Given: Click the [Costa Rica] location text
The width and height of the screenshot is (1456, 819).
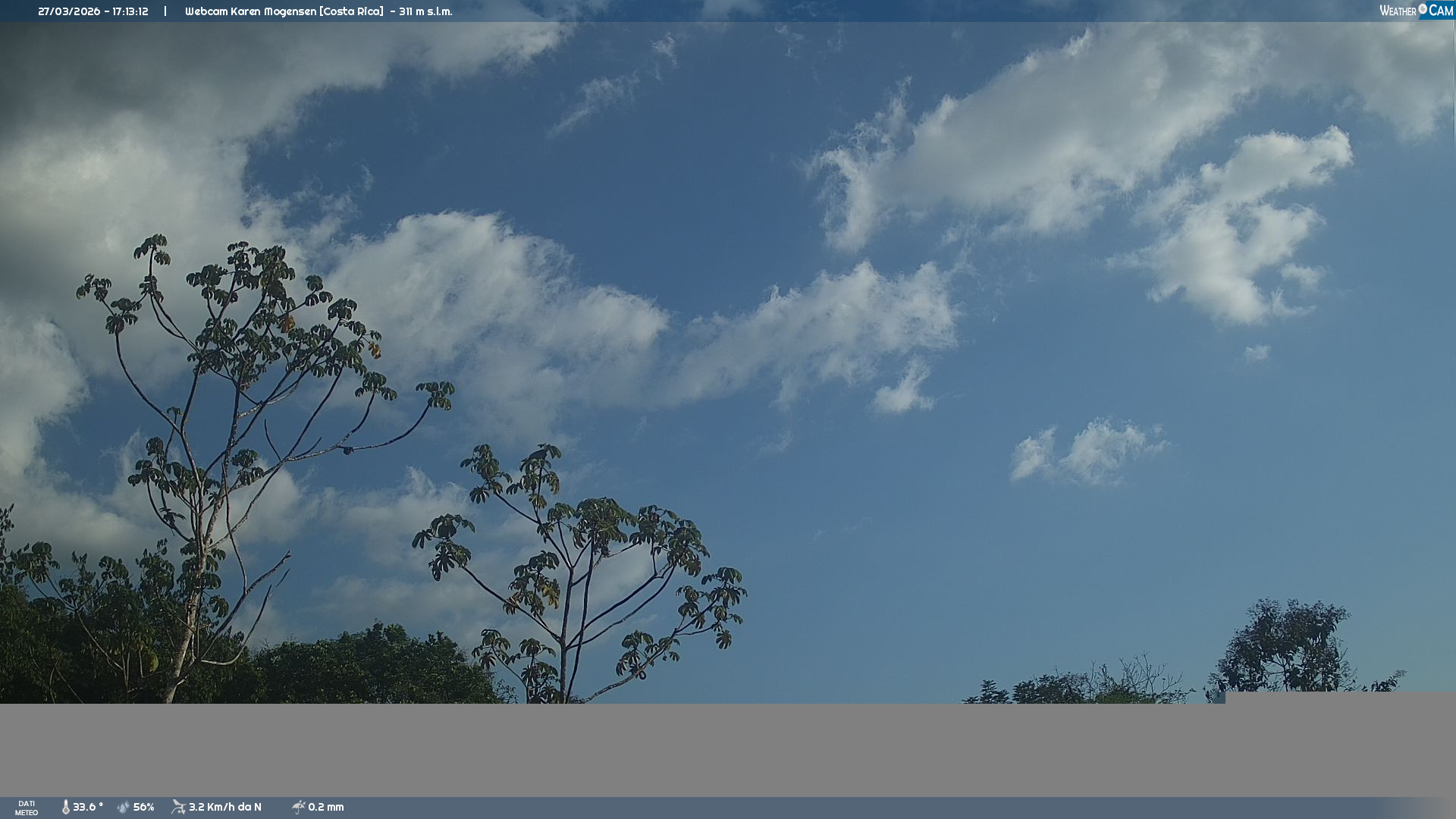Looking at the screenshot, I should (x=351, y=11).
